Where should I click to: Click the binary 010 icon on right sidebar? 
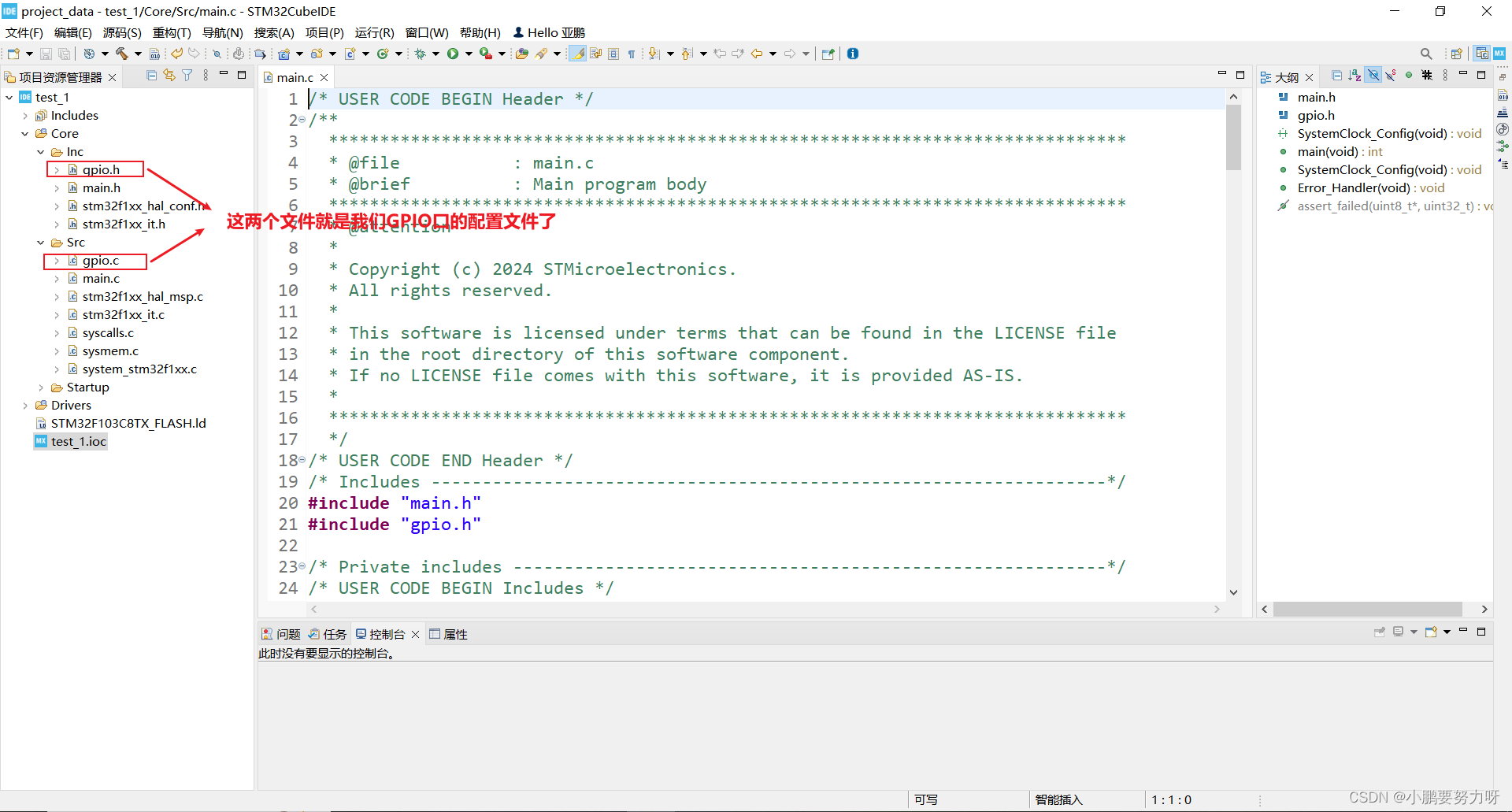click(1503, 95)
